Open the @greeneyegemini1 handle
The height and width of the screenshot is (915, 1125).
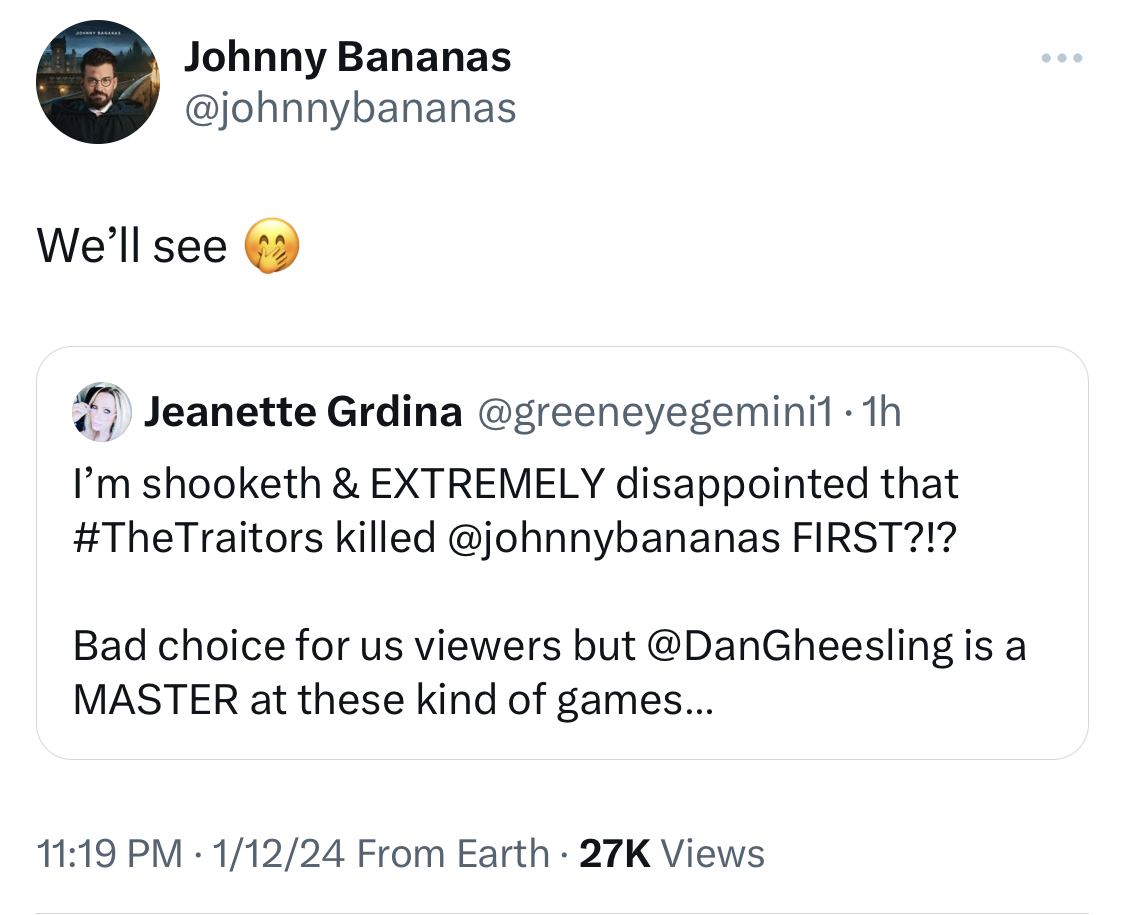[656, 413]
